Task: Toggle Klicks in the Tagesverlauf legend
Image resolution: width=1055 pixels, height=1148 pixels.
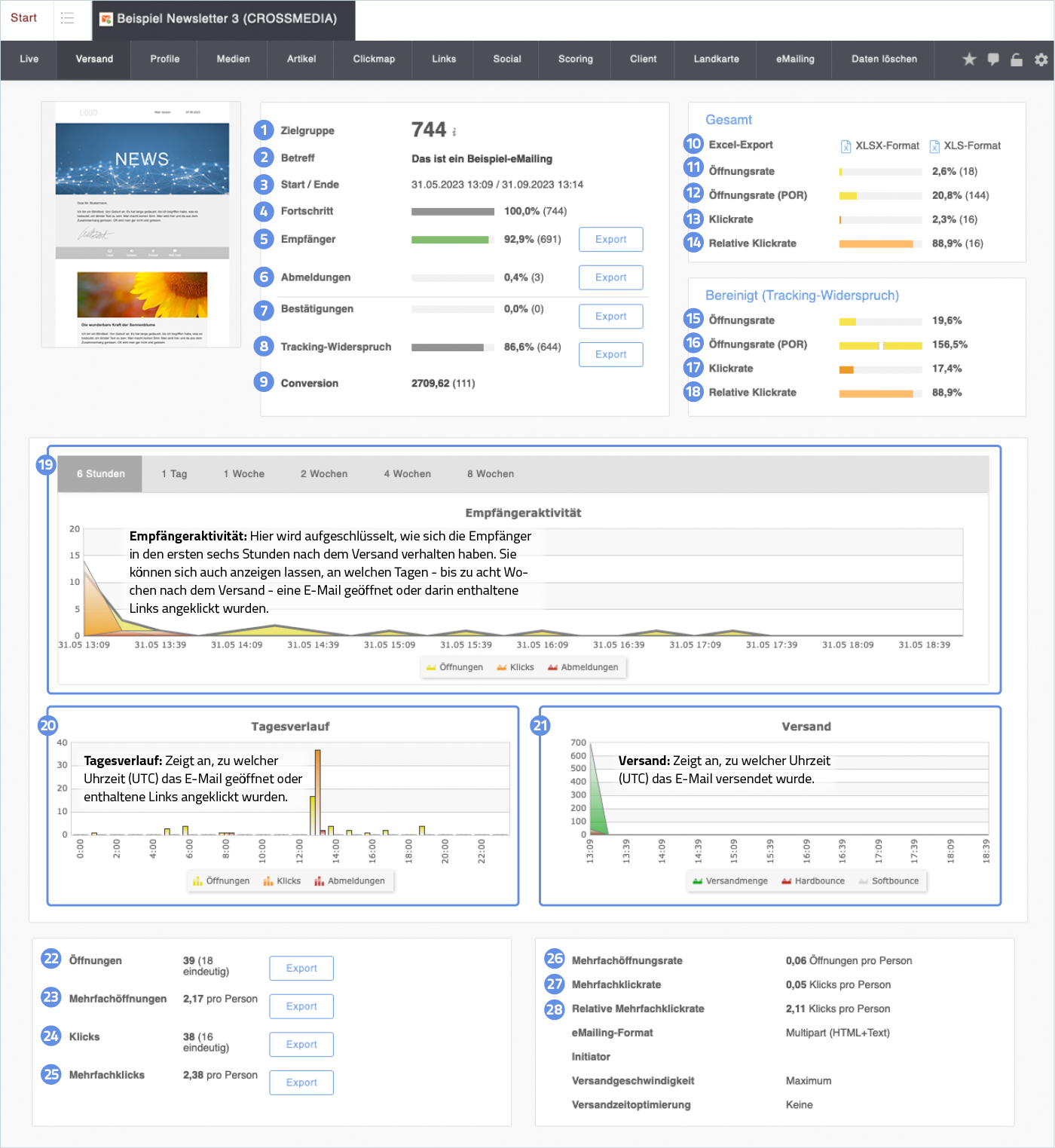Action: pyautogui.click(x=282, y=880)
